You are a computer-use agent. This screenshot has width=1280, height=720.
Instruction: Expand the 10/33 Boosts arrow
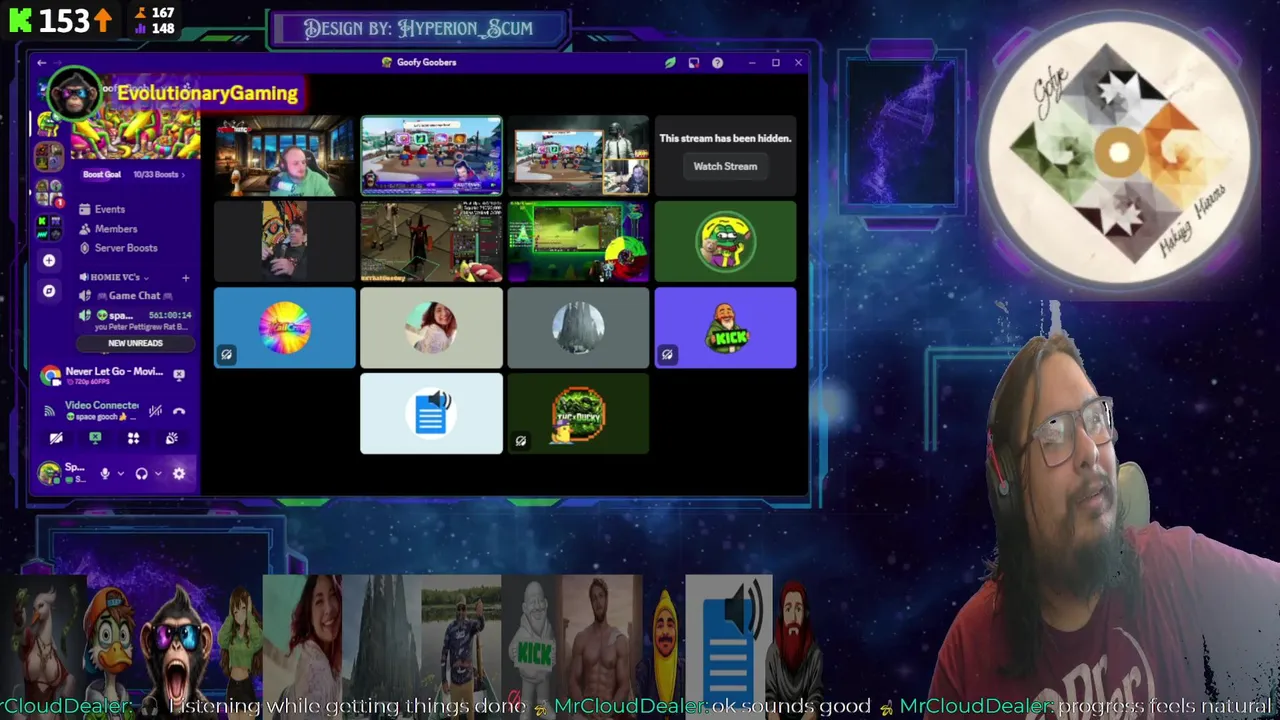tap(183, 174)
